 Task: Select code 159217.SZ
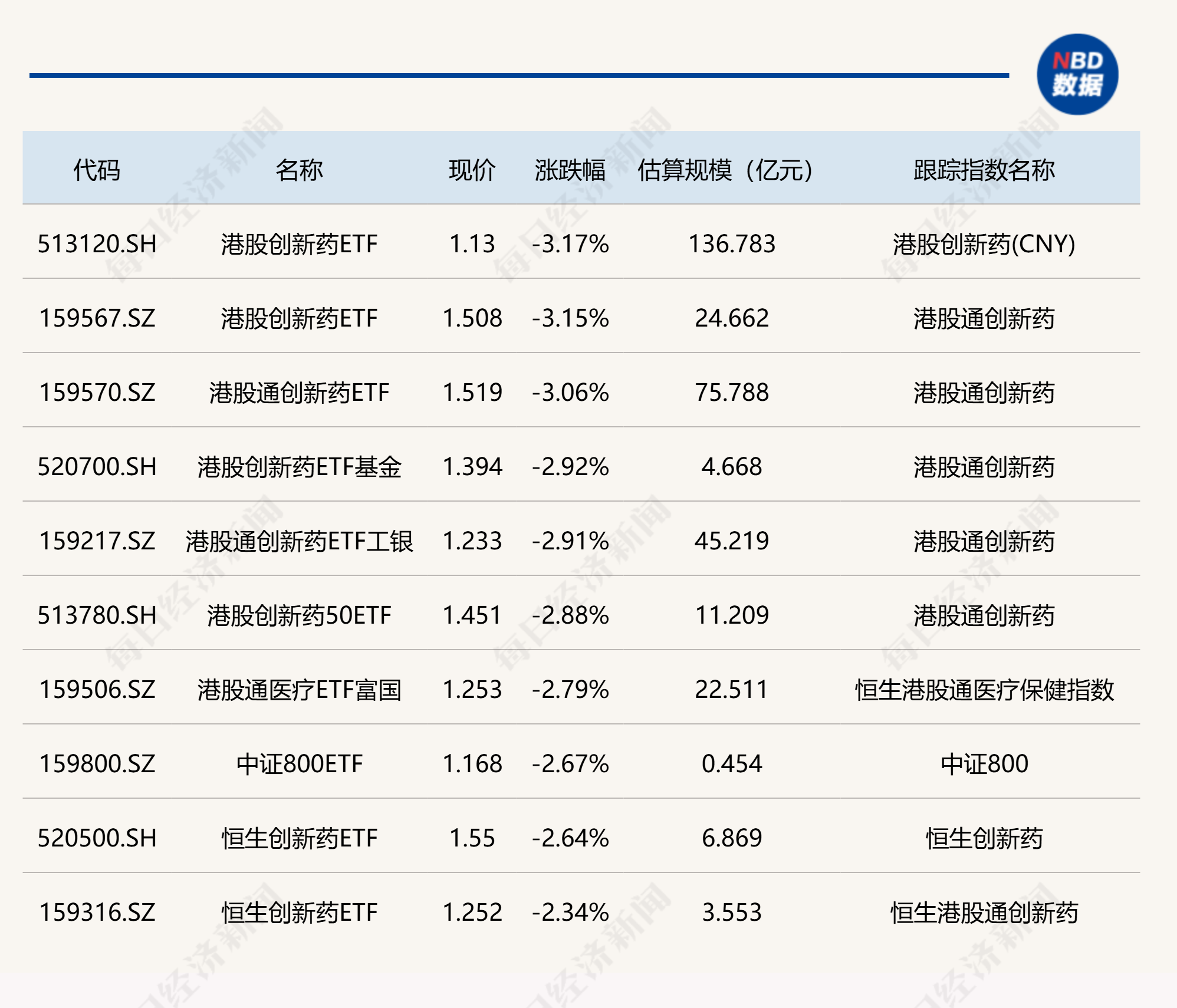click(x=97, y=541)
